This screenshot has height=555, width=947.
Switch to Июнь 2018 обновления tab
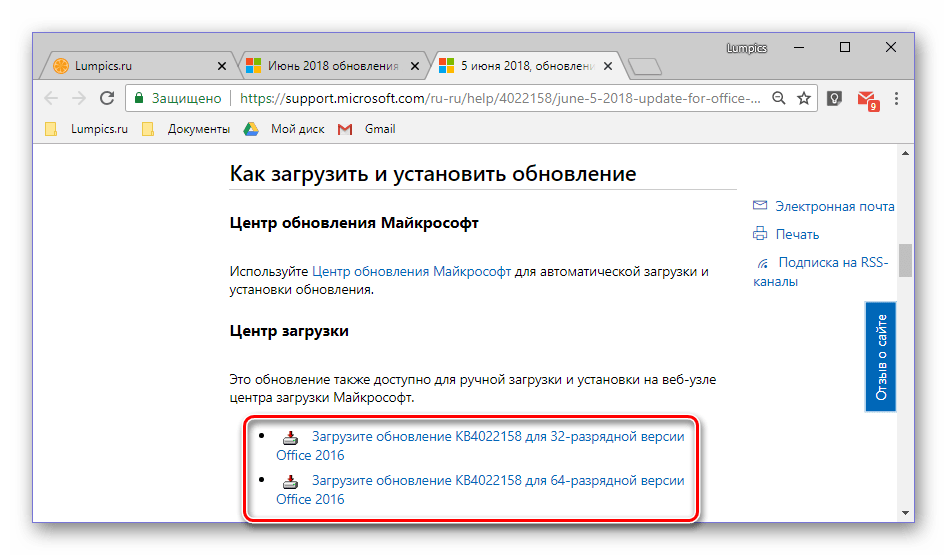333,66
